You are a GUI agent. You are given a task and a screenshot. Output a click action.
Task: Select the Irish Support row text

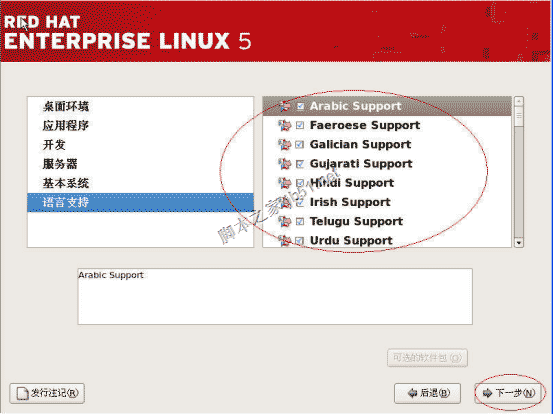350,202
